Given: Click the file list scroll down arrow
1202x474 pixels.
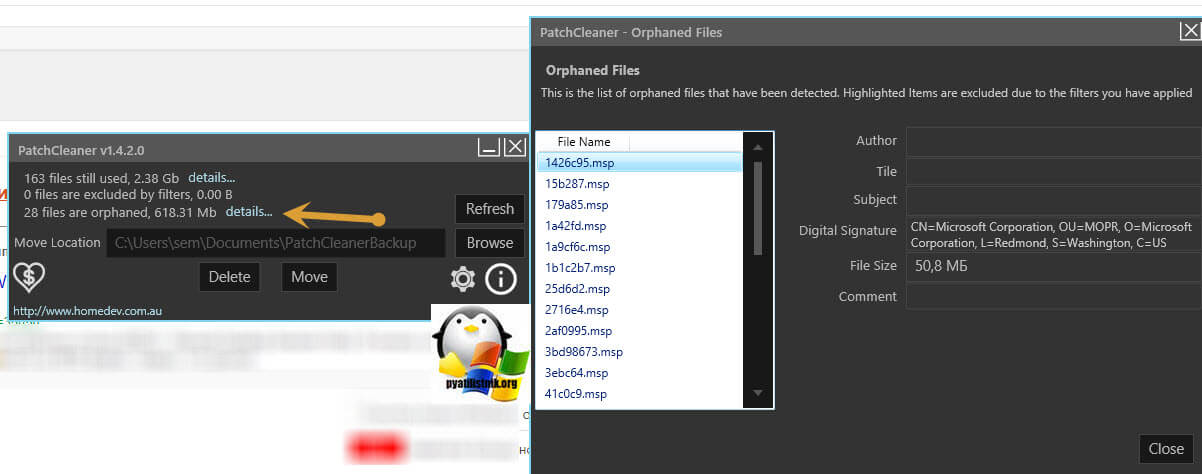Looking at the screenshot, I should pyautogui.click(x=758, y=393).
